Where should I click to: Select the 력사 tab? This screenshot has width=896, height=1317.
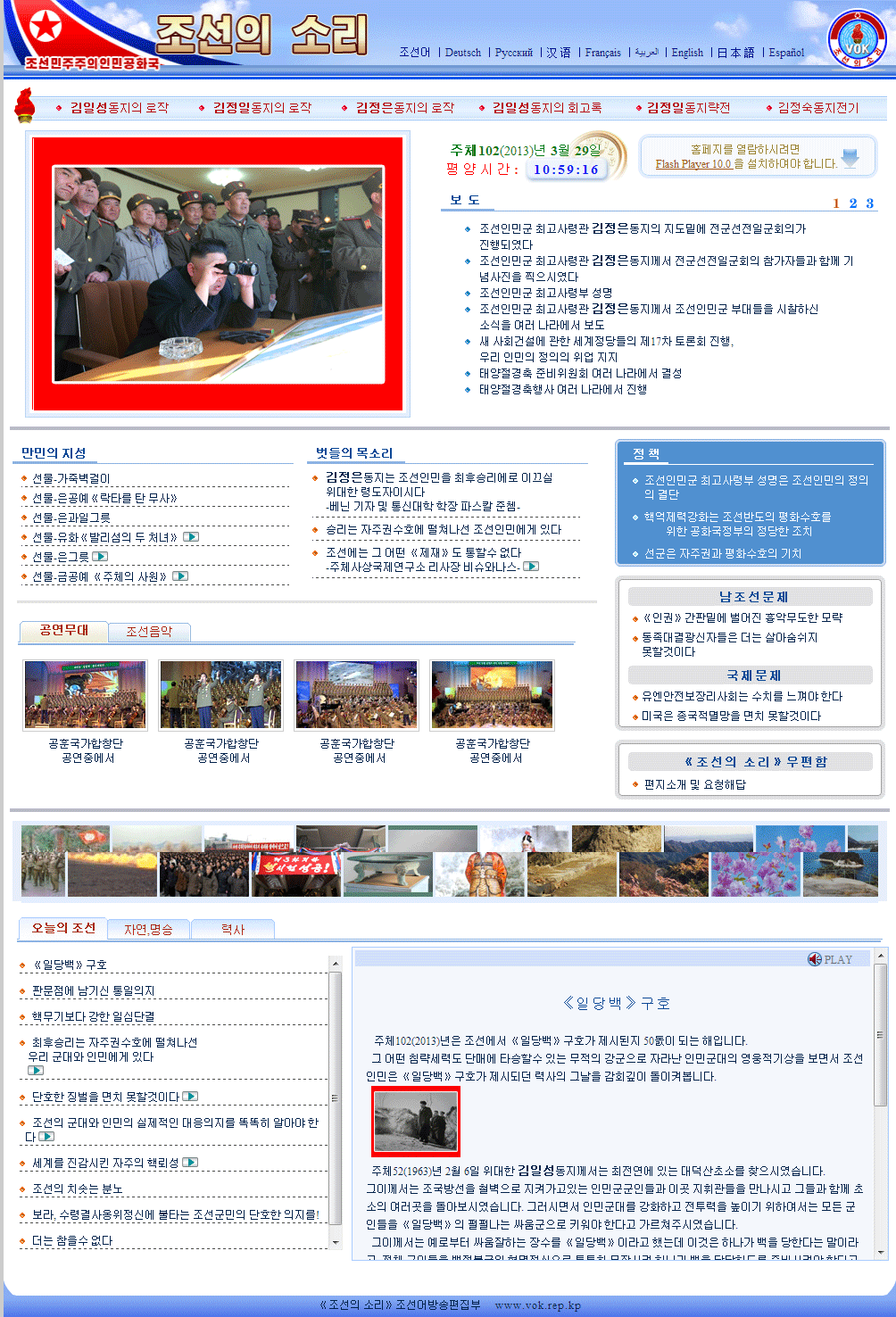tap(233, 930)
